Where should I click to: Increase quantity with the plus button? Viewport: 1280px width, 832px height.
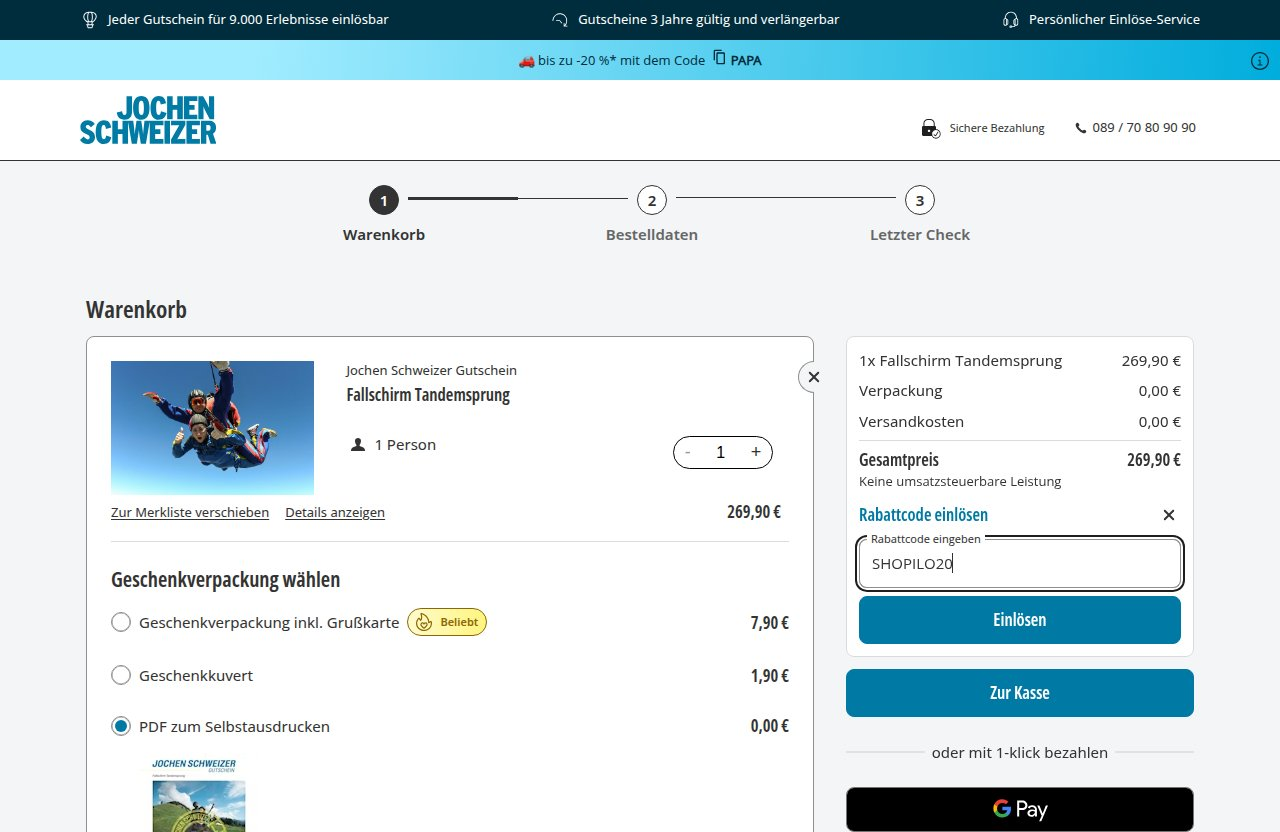[756, 452]
